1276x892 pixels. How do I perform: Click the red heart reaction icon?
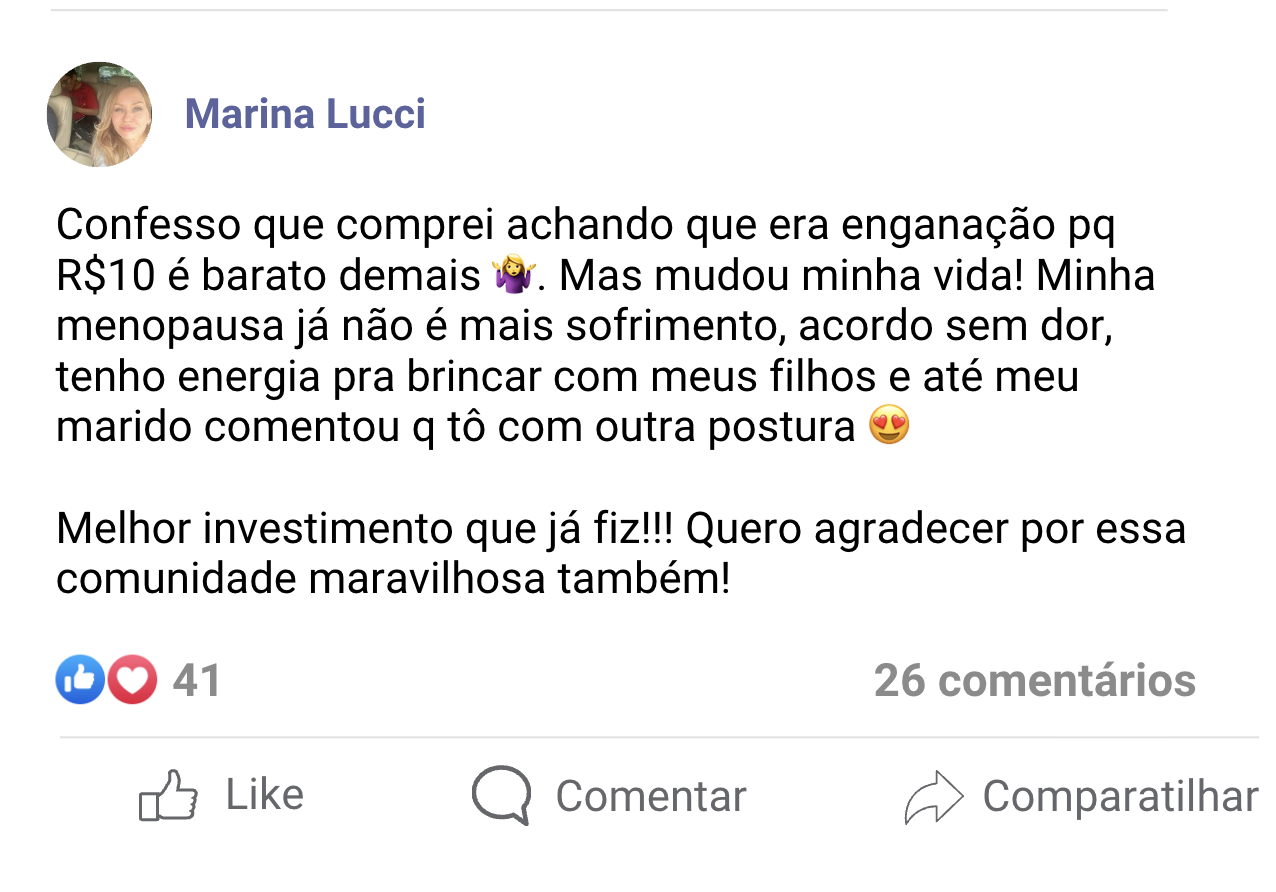pyautogui.click(x=131, y=679)
